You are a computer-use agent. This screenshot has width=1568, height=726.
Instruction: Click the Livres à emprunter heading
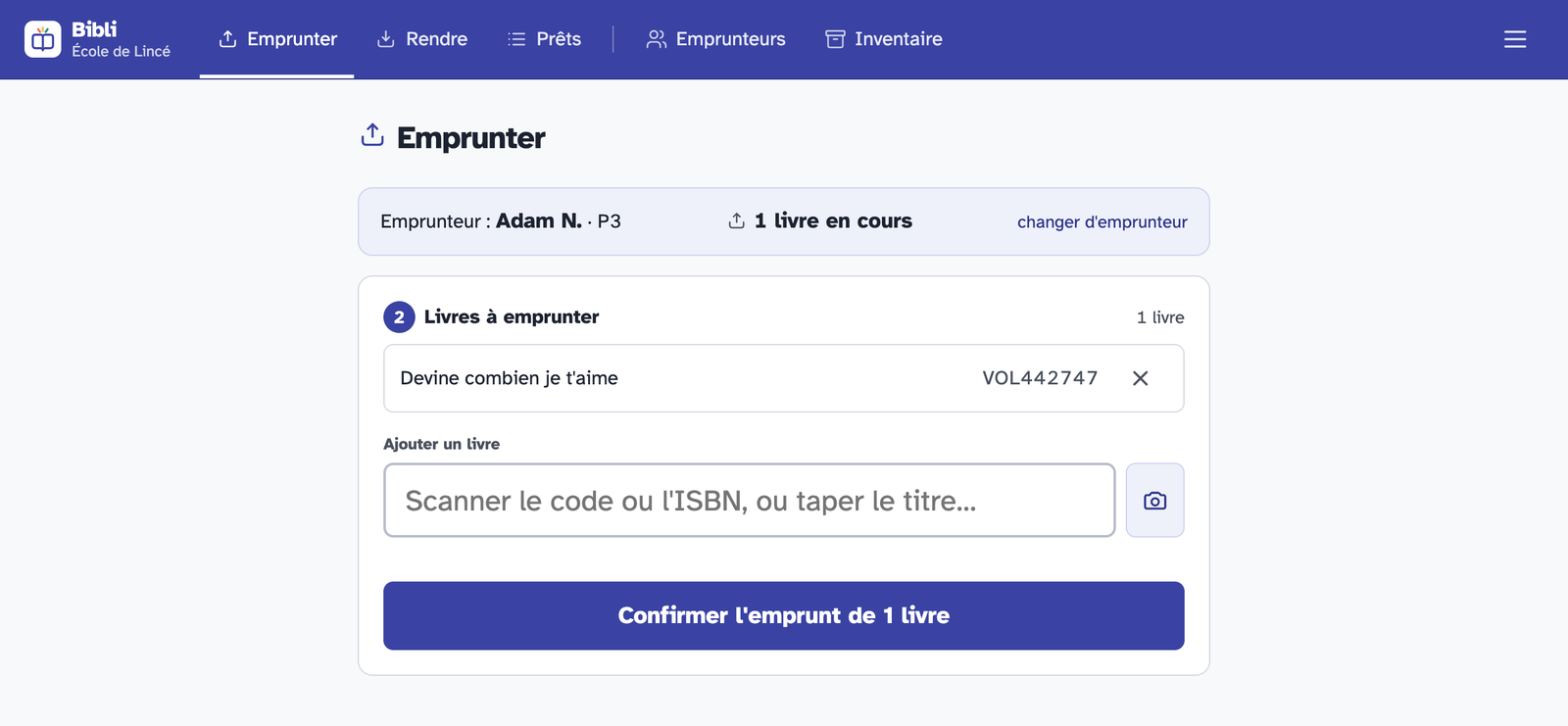pyautogui.click(x=512, y=316)
